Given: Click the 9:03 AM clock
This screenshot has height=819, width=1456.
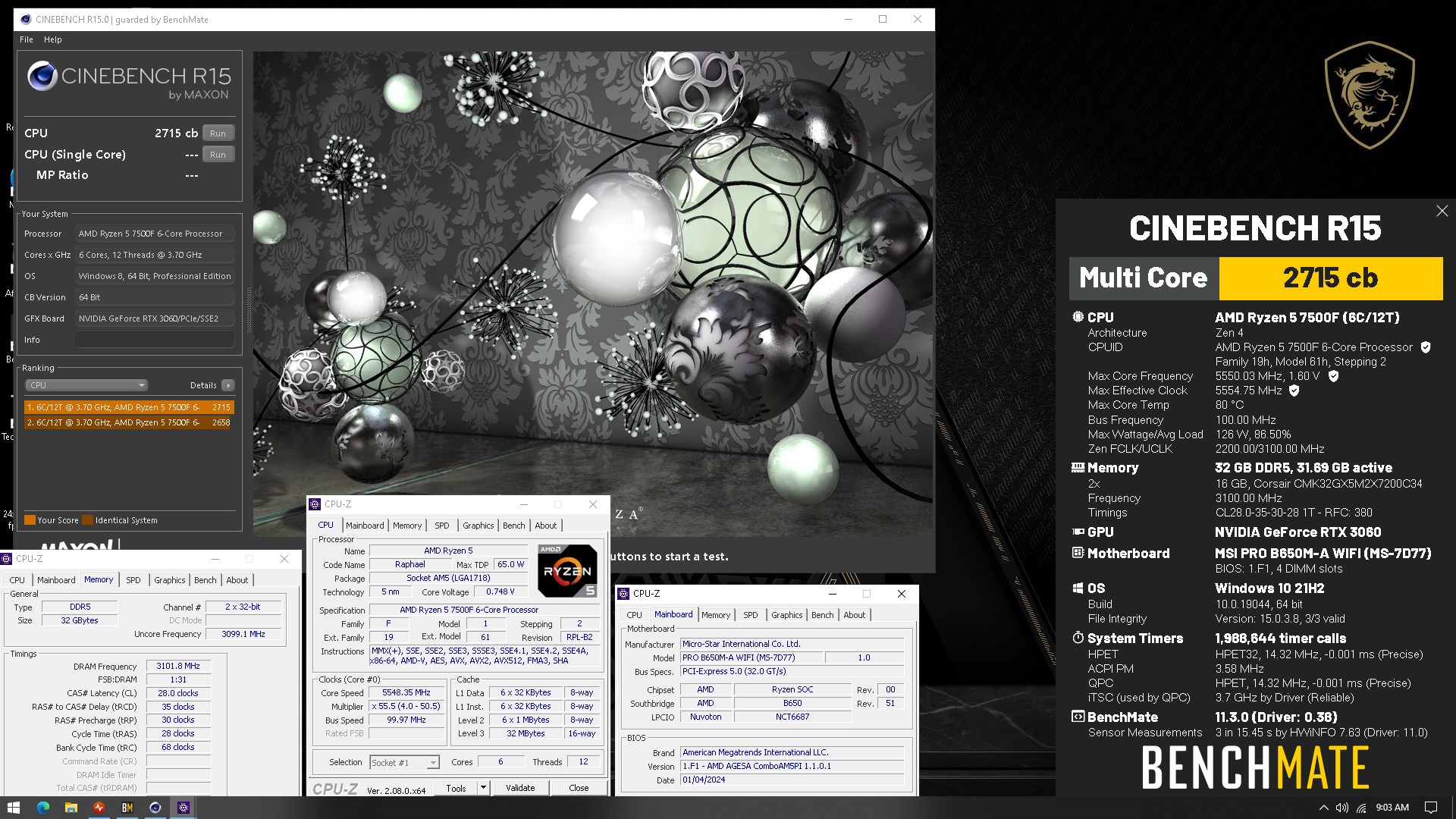Looking at the screenshot, I should (1392, 808).
